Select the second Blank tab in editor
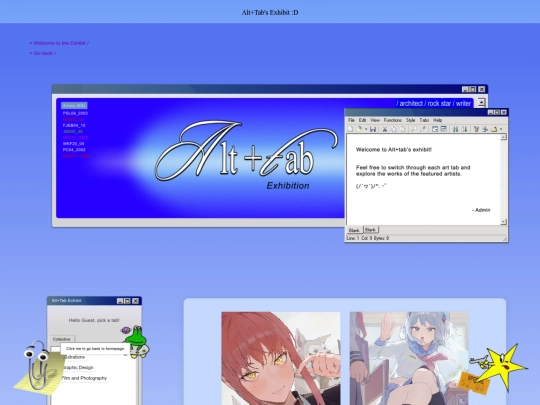This screenshot has height=405, width=540. (x=371, y=229)
